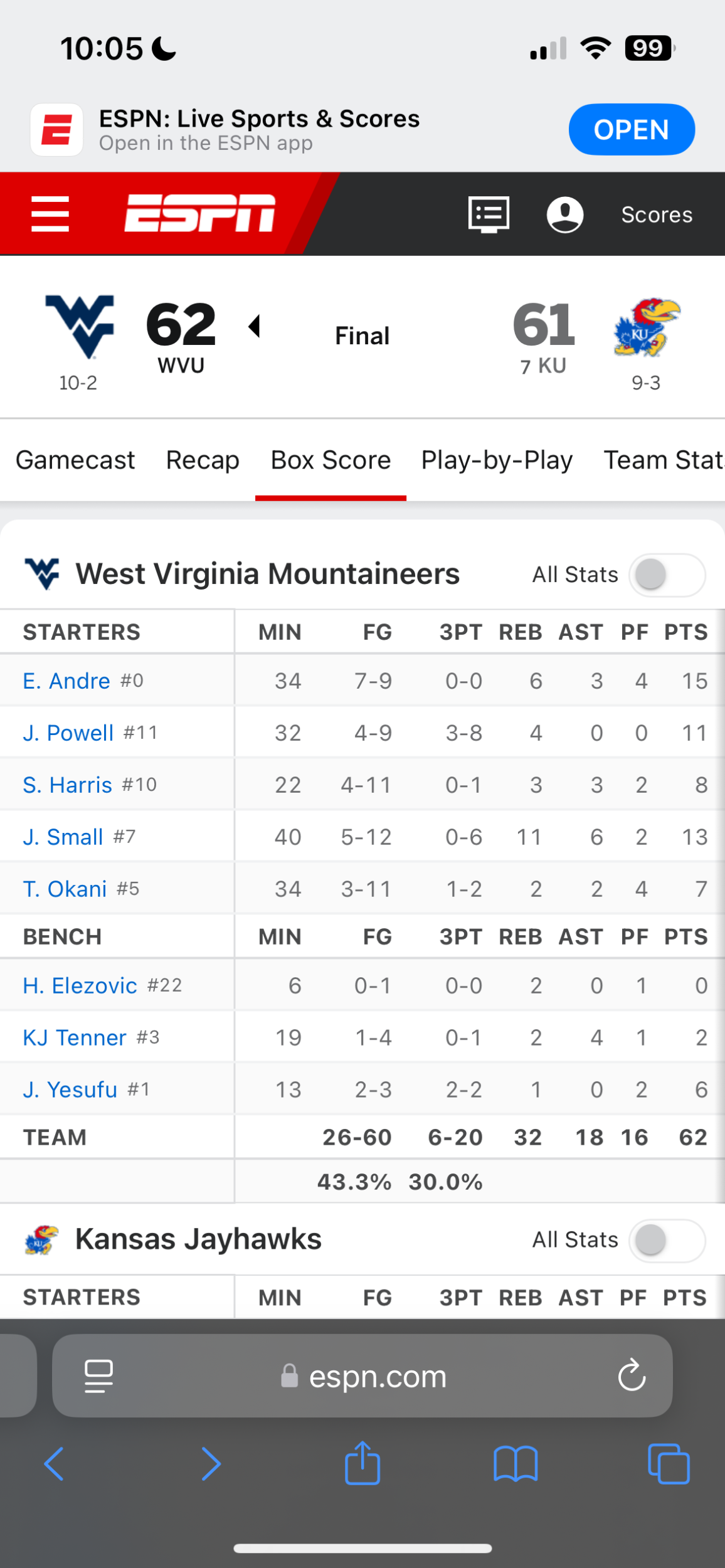Screen dimensions: 725x1568
Task: Open Safari bookmarks icon
Action: coord(516,1464)
